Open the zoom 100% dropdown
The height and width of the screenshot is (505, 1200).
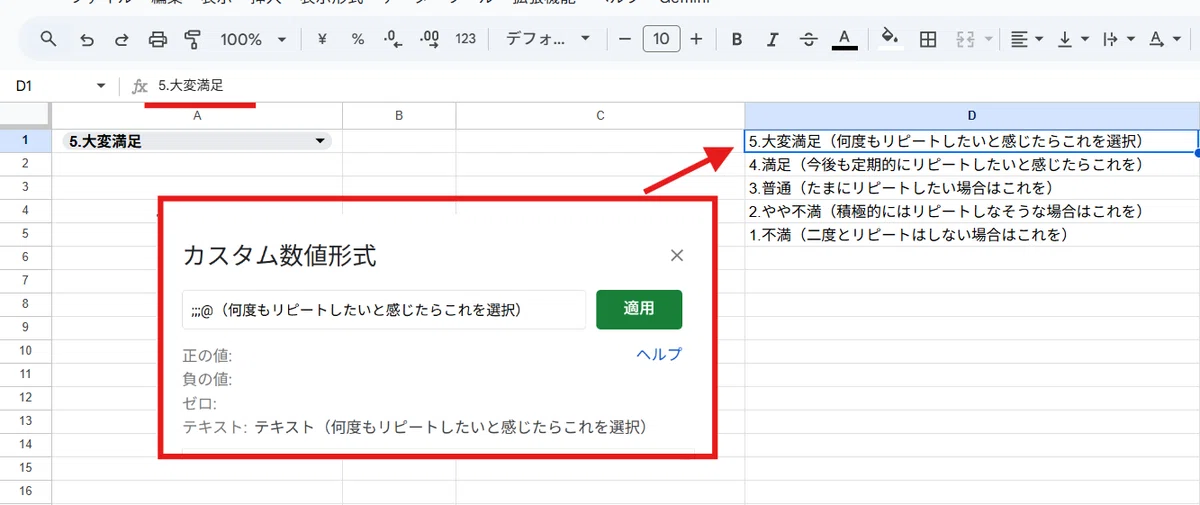coord(252,40)
